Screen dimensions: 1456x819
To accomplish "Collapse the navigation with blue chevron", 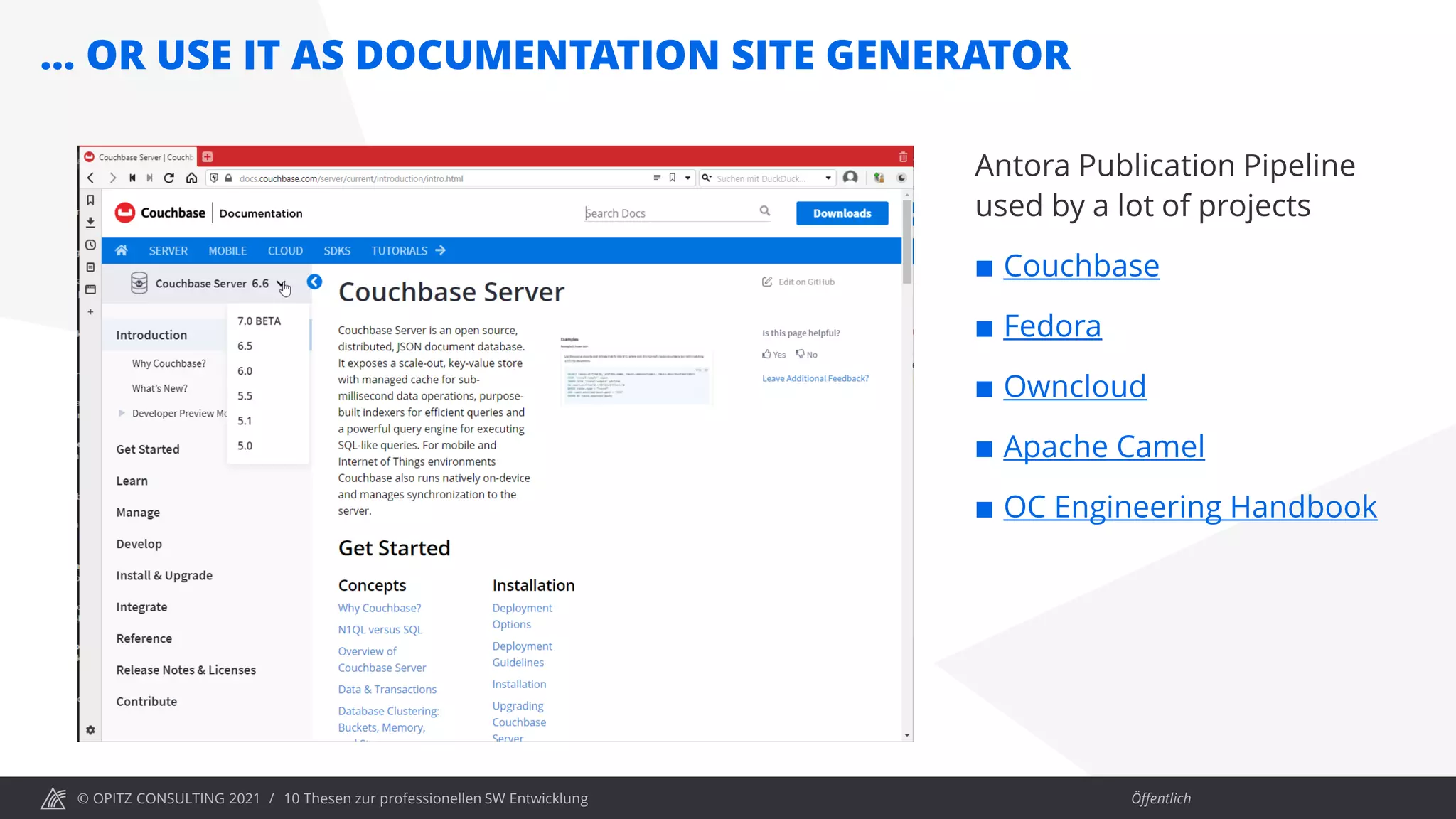I will point(314,282).
